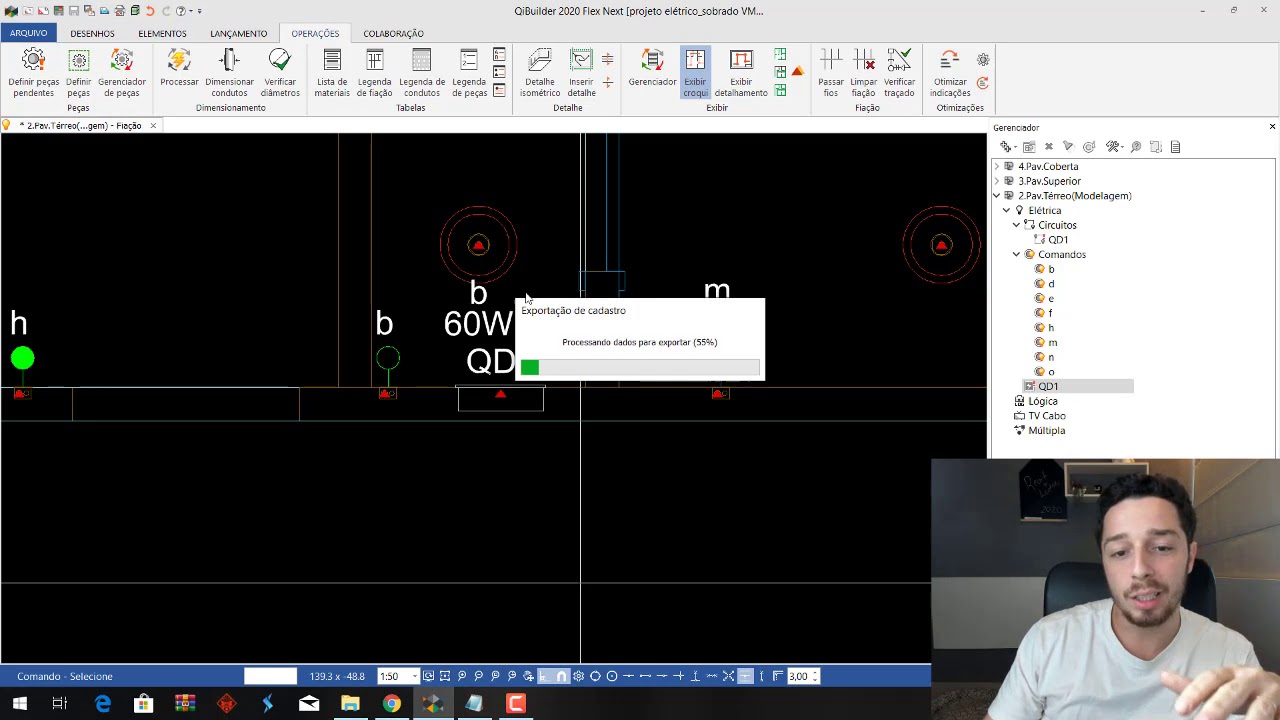Toggle the magnet snap button in status bar
The image size is (1280, 720).
pos(561,676)
